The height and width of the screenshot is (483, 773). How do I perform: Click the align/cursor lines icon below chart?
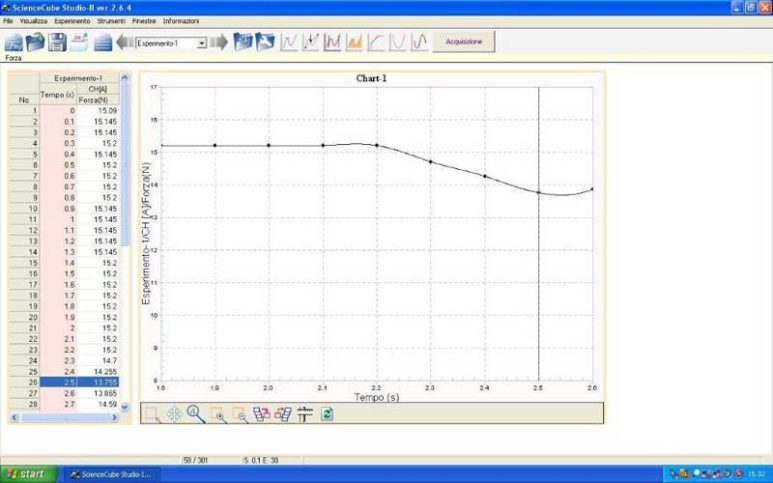(305, 413)
